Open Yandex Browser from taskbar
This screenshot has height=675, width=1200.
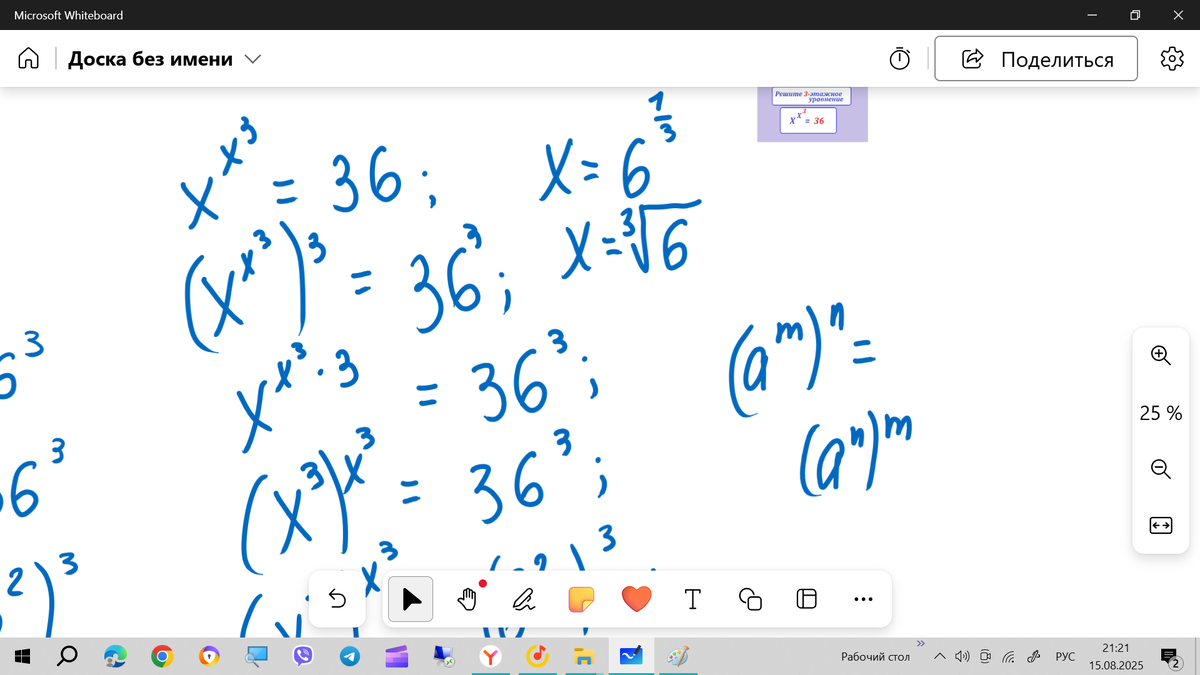point(491,656)
